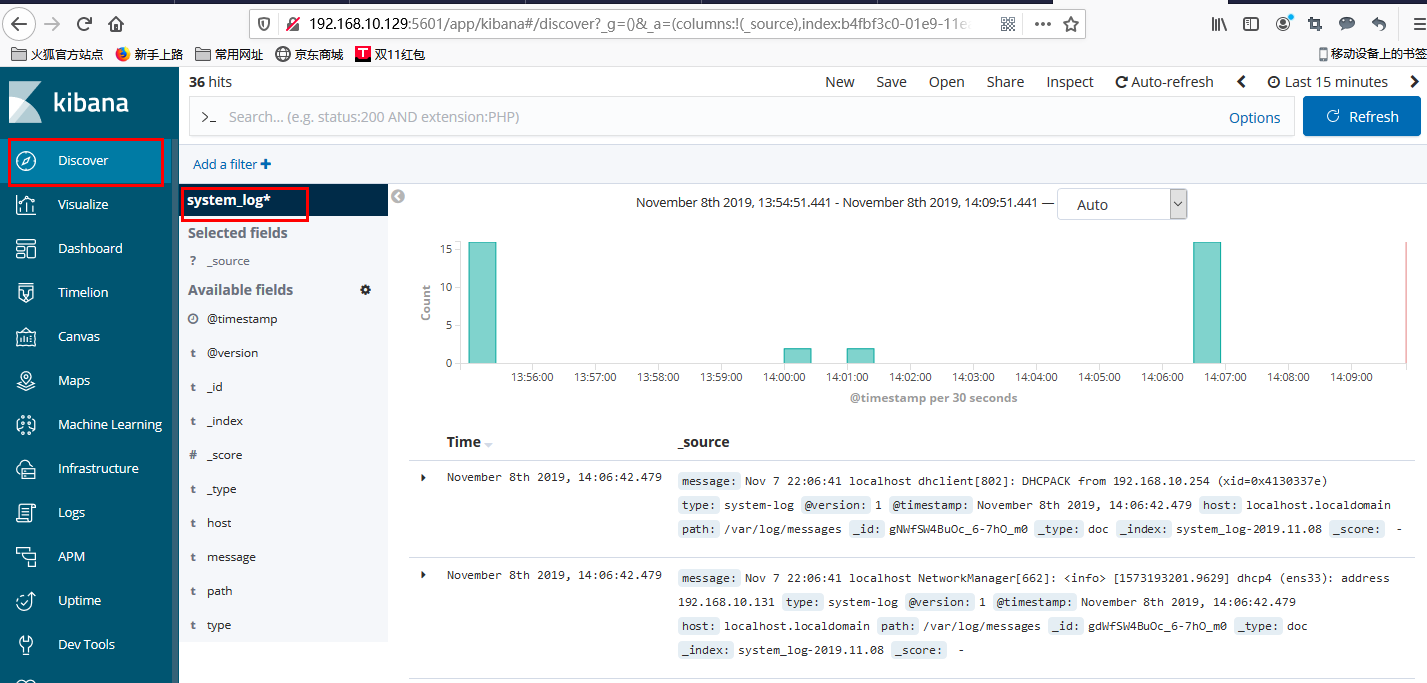Click Save in the top menu
Screen dimensions: 1427x683
(x=892, y=82)
